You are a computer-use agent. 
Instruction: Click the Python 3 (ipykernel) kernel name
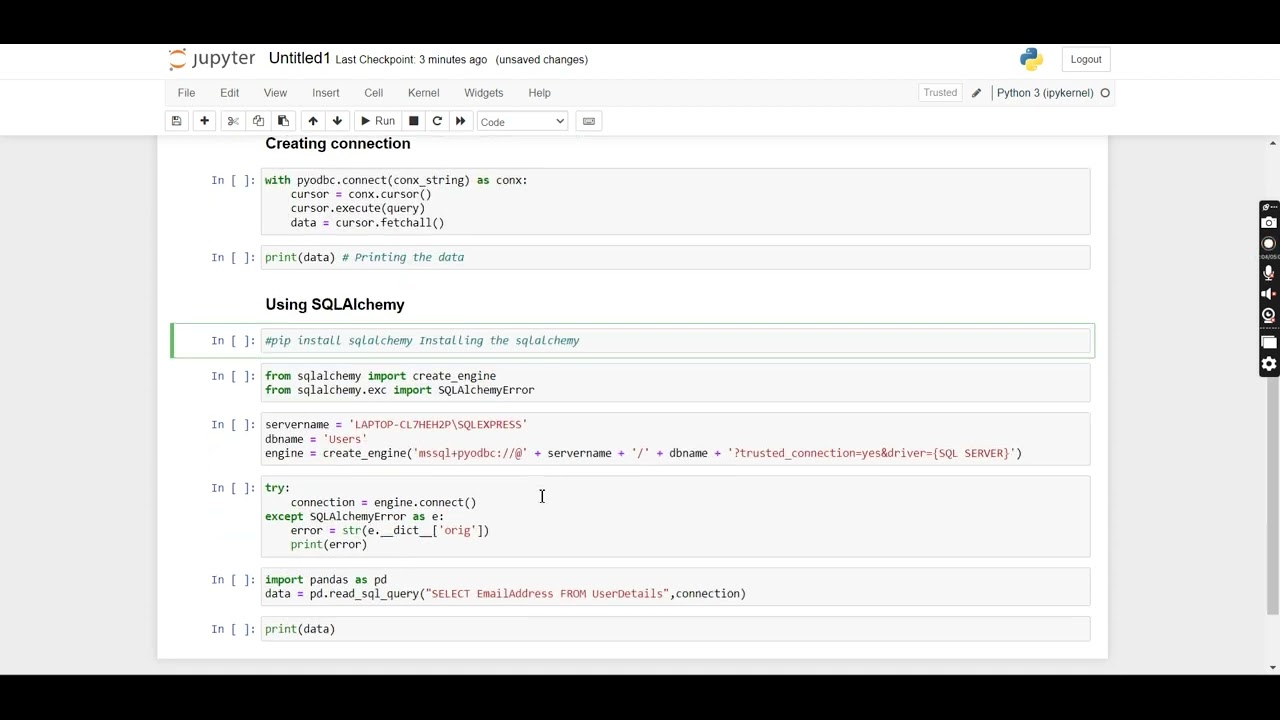pyautogui.click(x=1045, y=93)
